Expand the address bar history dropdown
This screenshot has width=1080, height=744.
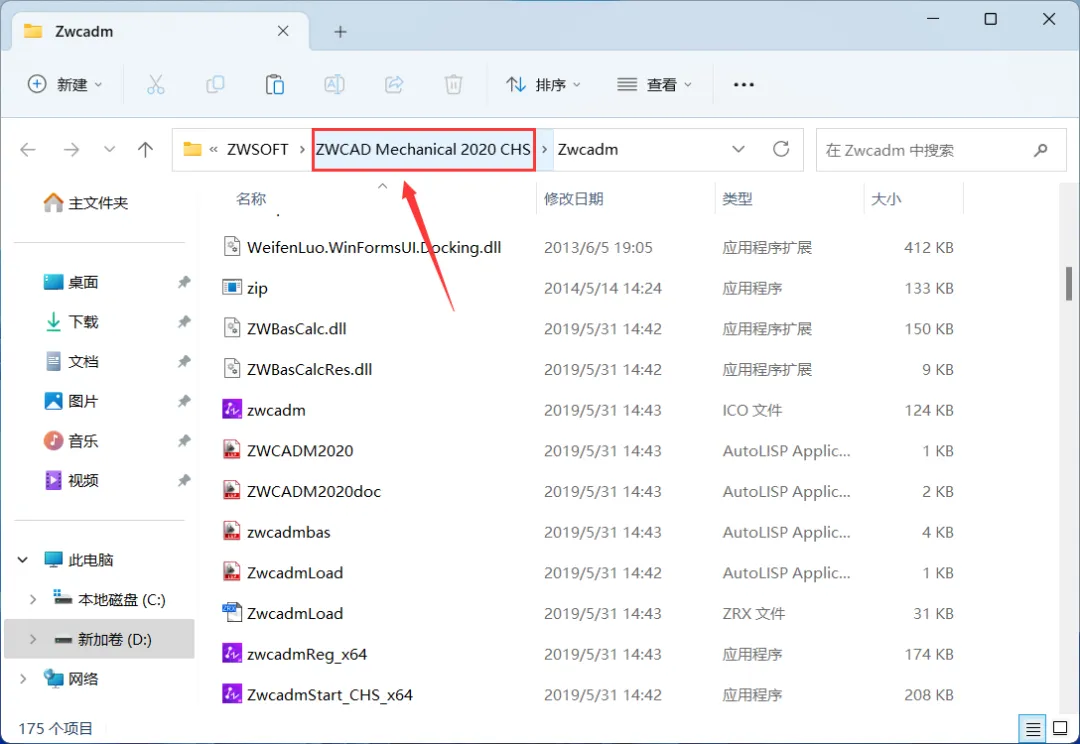tap(738, 149)
